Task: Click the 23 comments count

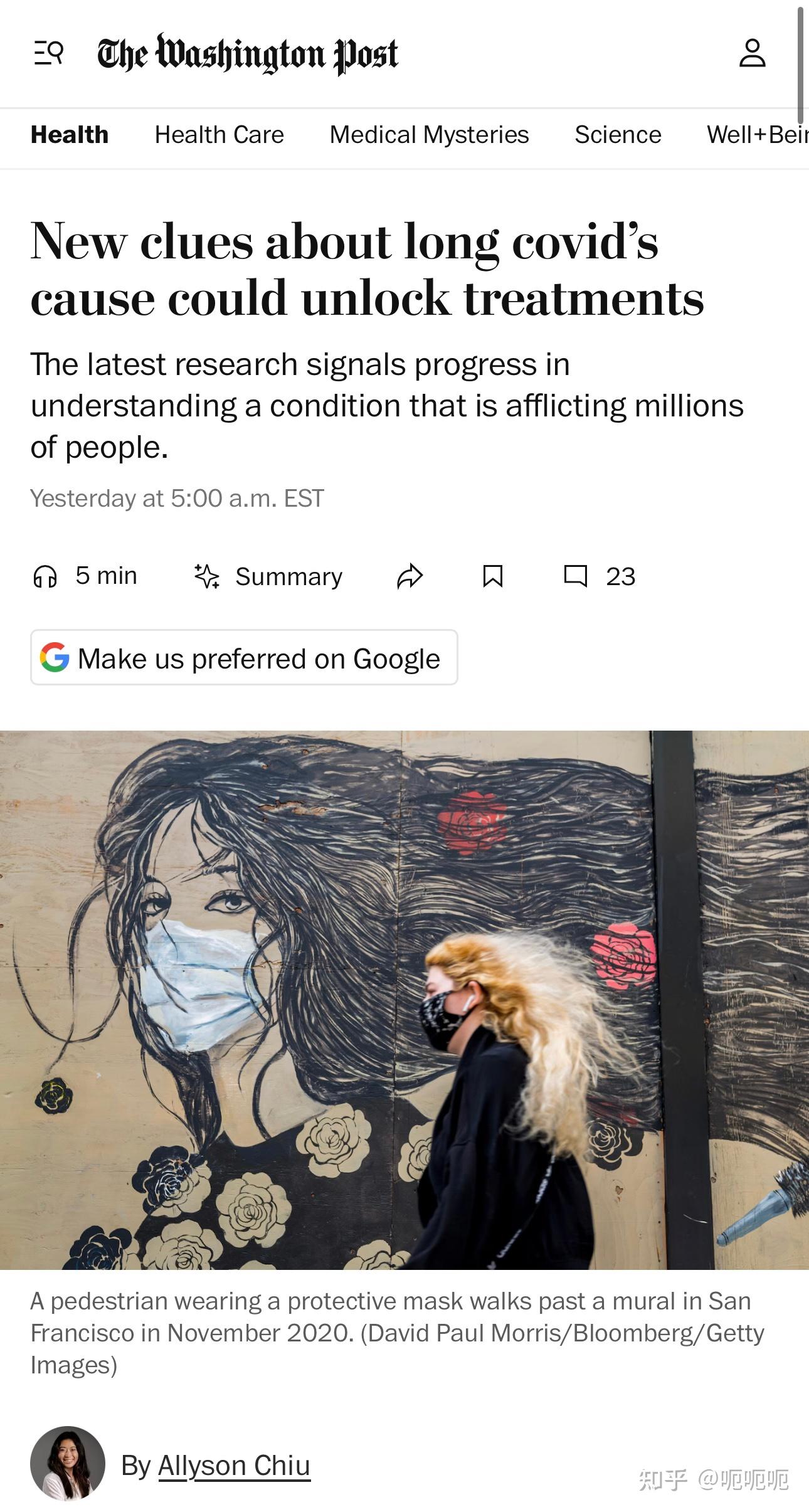Action: [x=621, y=576]
